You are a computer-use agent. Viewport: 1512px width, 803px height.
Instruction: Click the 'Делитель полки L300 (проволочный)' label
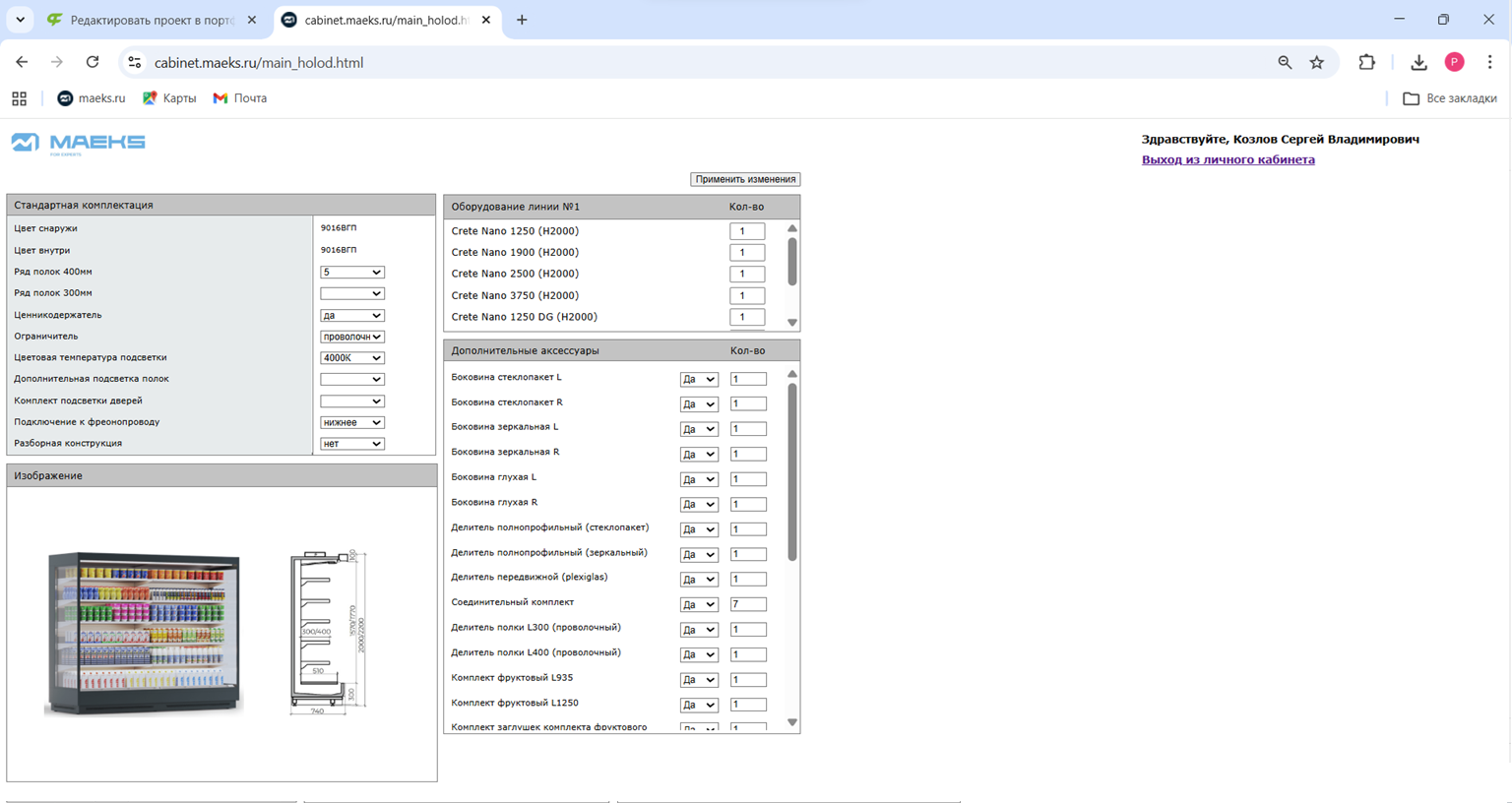point(535,628)
